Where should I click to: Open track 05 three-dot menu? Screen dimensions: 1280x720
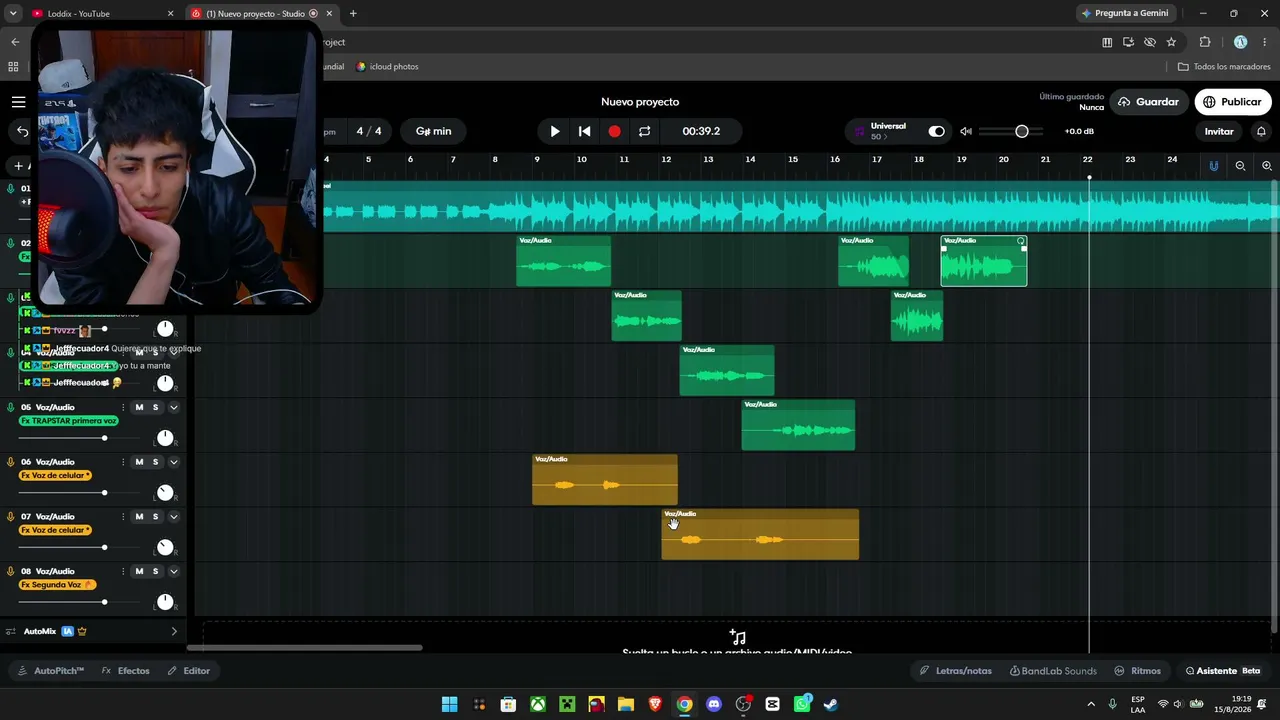[x=123, y=407]
